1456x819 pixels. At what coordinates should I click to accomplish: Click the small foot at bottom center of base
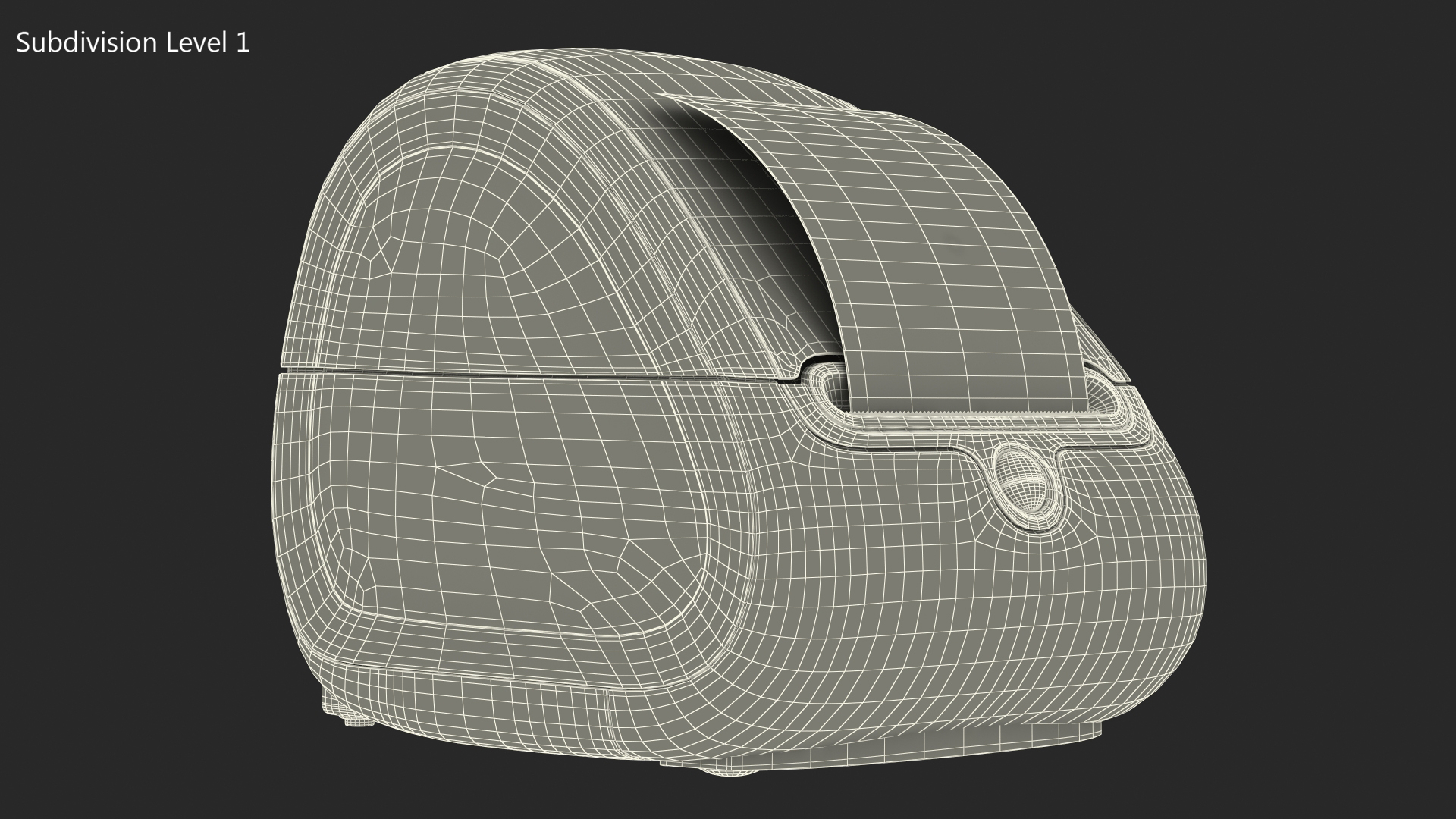728,772
